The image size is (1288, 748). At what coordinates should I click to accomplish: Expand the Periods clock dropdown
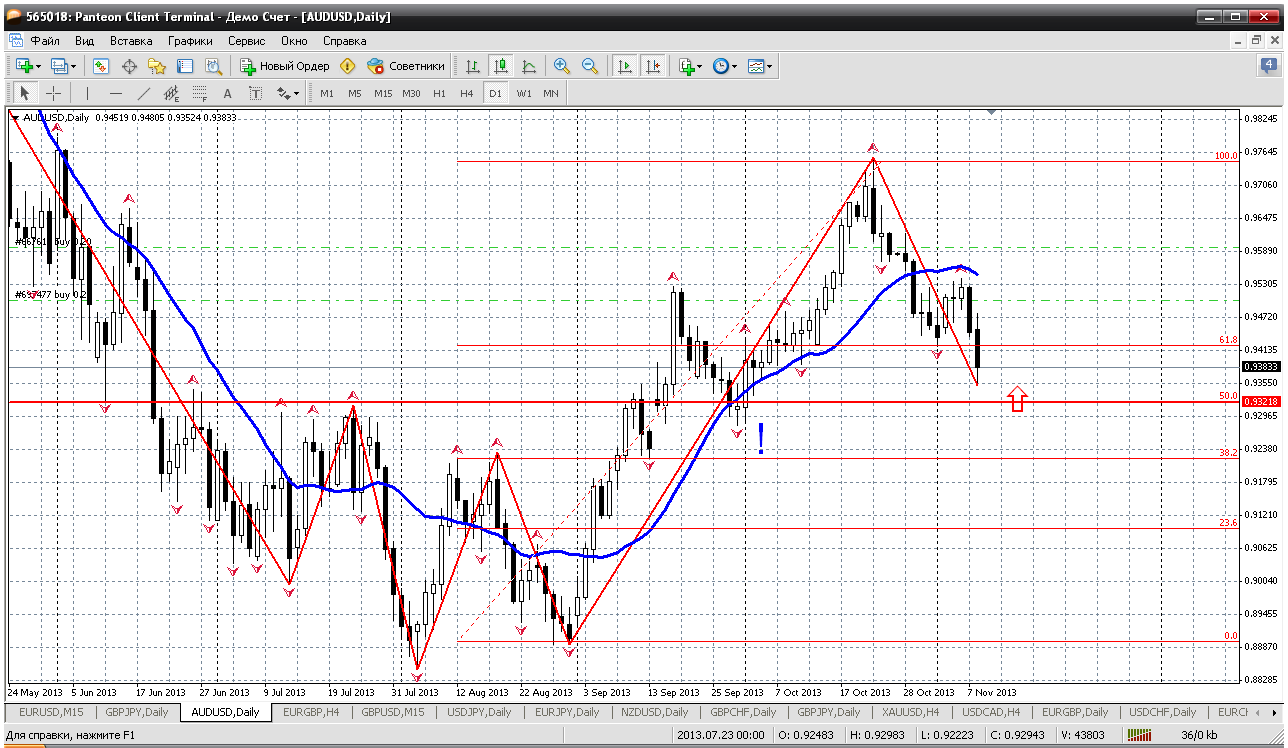click(734, 66)
